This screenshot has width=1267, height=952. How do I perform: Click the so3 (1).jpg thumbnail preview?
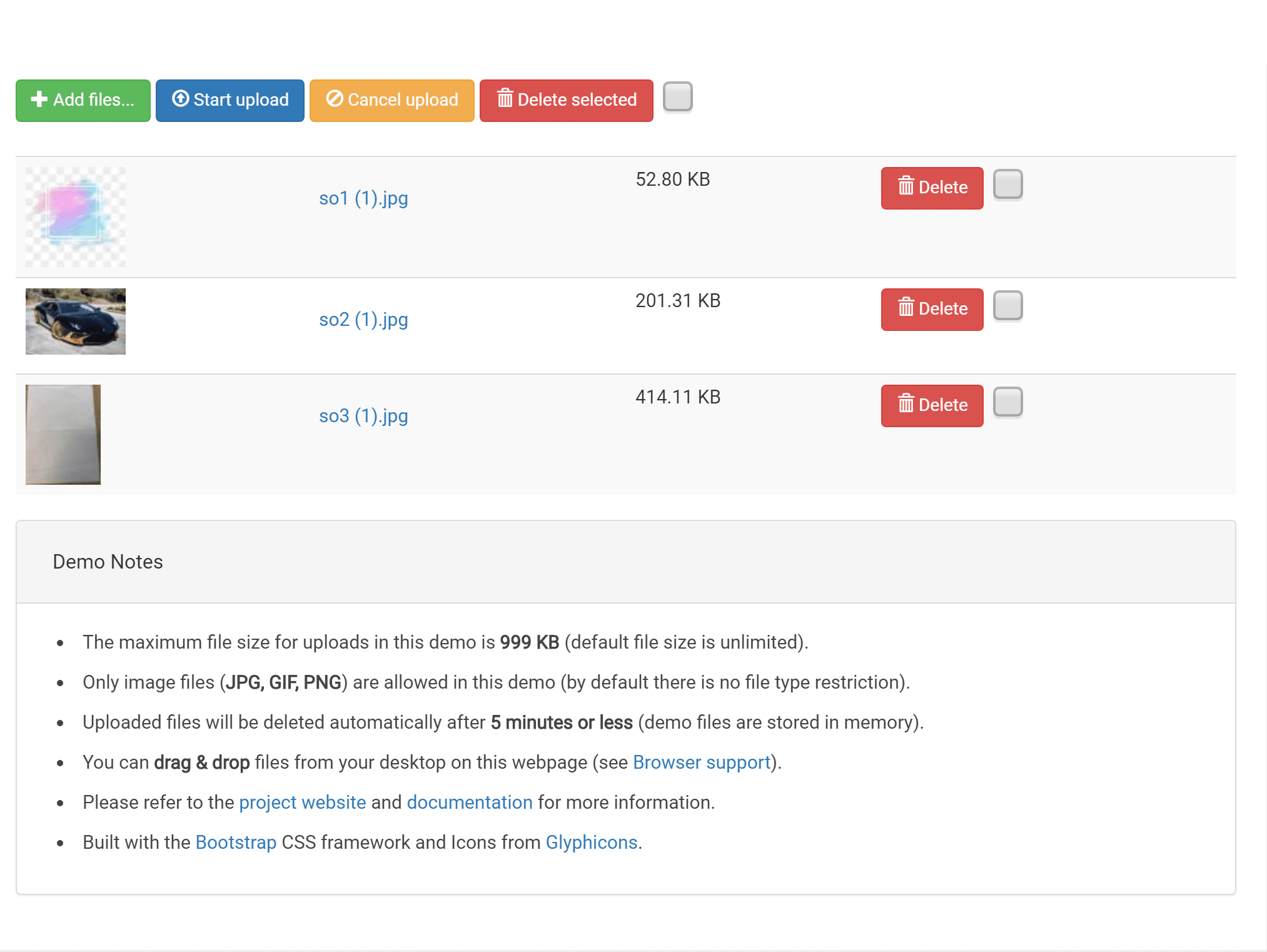pos(63,433)
